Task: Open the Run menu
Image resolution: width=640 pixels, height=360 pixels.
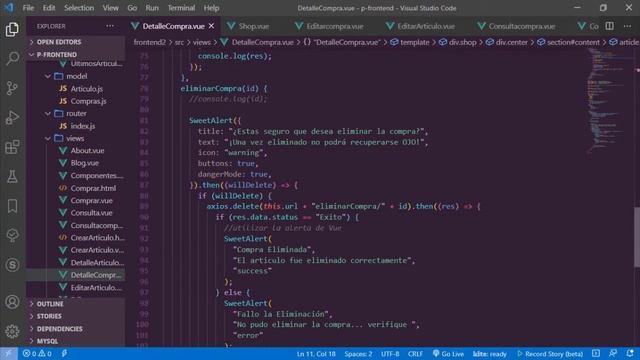Action: click(152, 8)
